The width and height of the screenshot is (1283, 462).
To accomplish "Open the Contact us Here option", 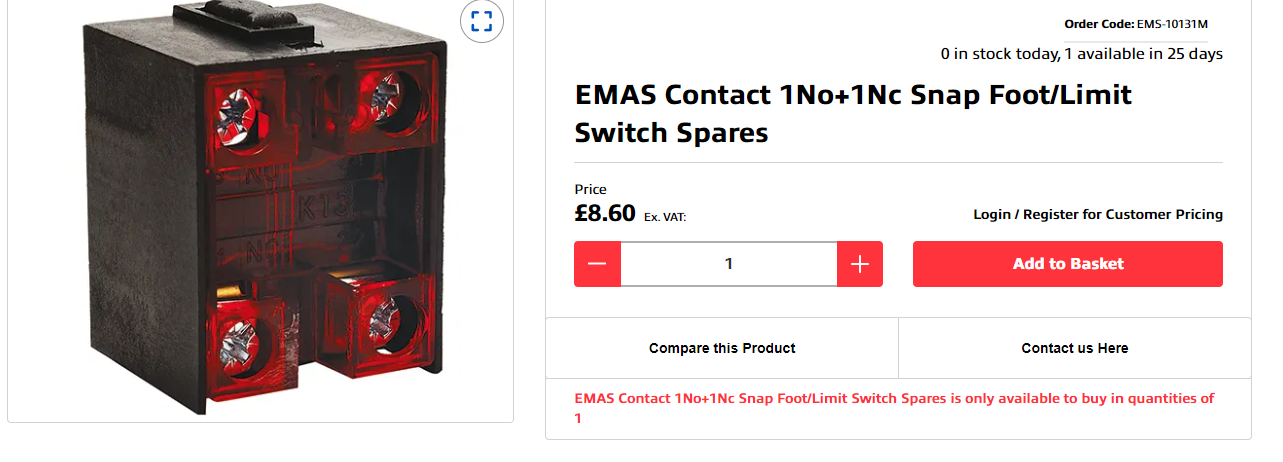I will [1075, 348].
